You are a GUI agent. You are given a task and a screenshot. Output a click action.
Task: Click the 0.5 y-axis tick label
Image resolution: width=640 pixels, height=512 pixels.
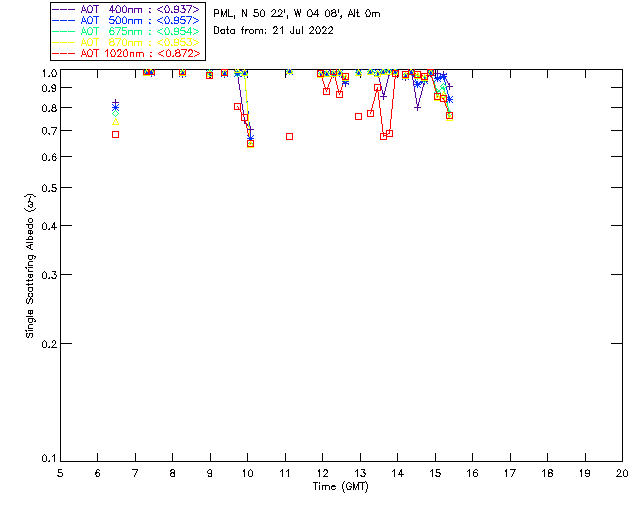pyautogui.click(x=49, y=188)
